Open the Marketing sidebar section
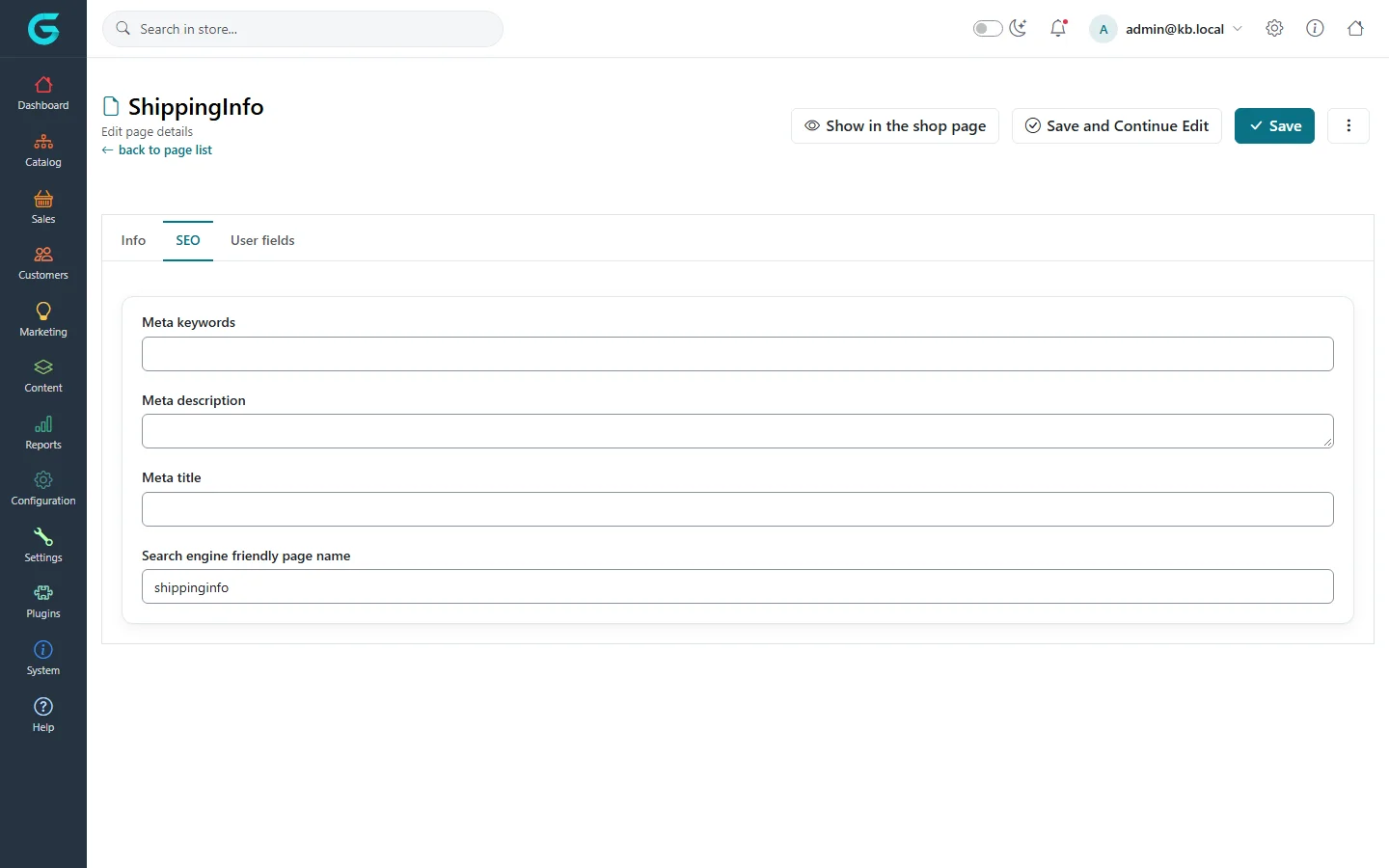The image size is (1389, 868). (43, 320)
